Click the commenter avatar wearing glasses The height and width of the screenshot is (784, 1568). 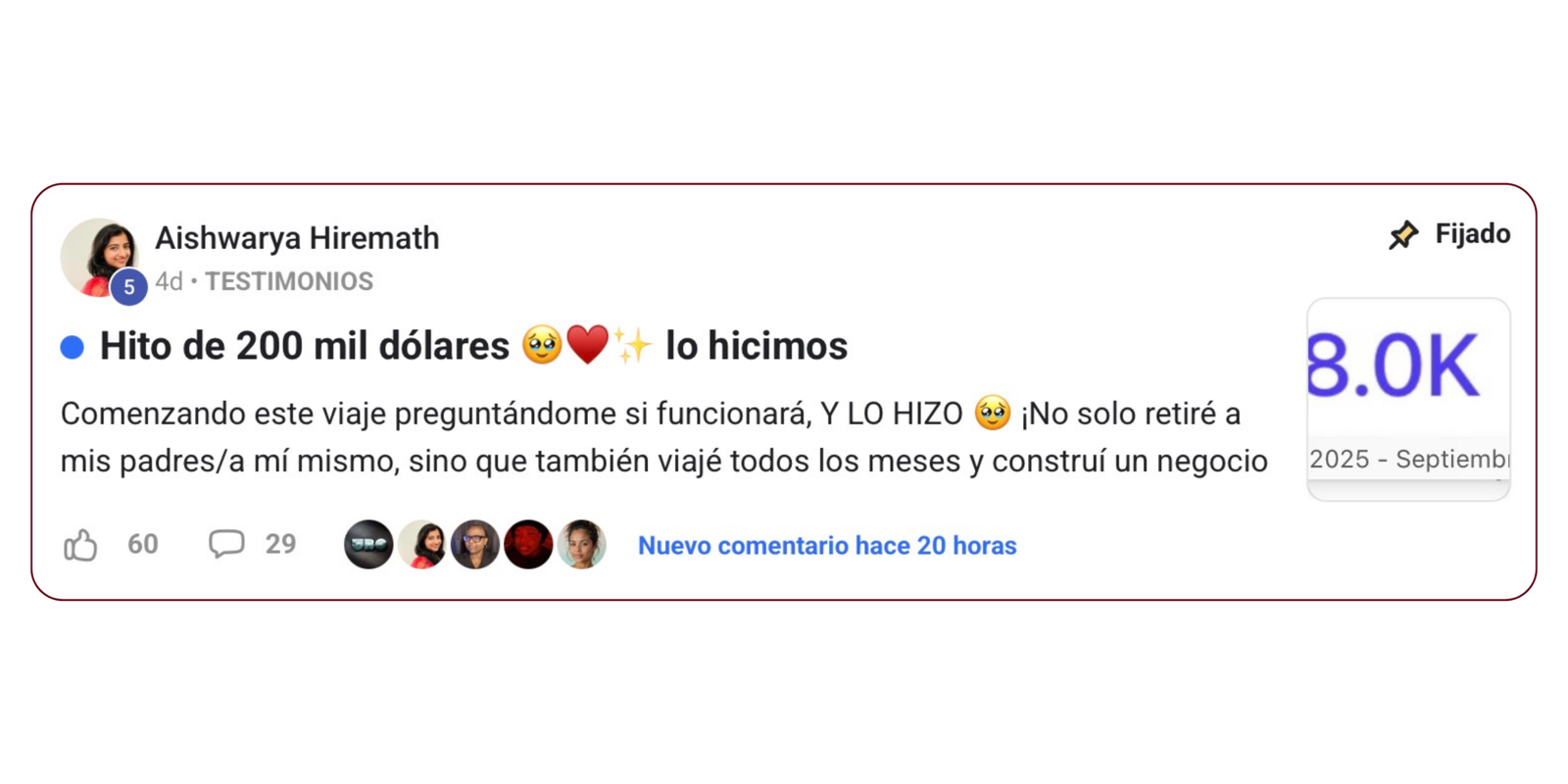[475, 545]
